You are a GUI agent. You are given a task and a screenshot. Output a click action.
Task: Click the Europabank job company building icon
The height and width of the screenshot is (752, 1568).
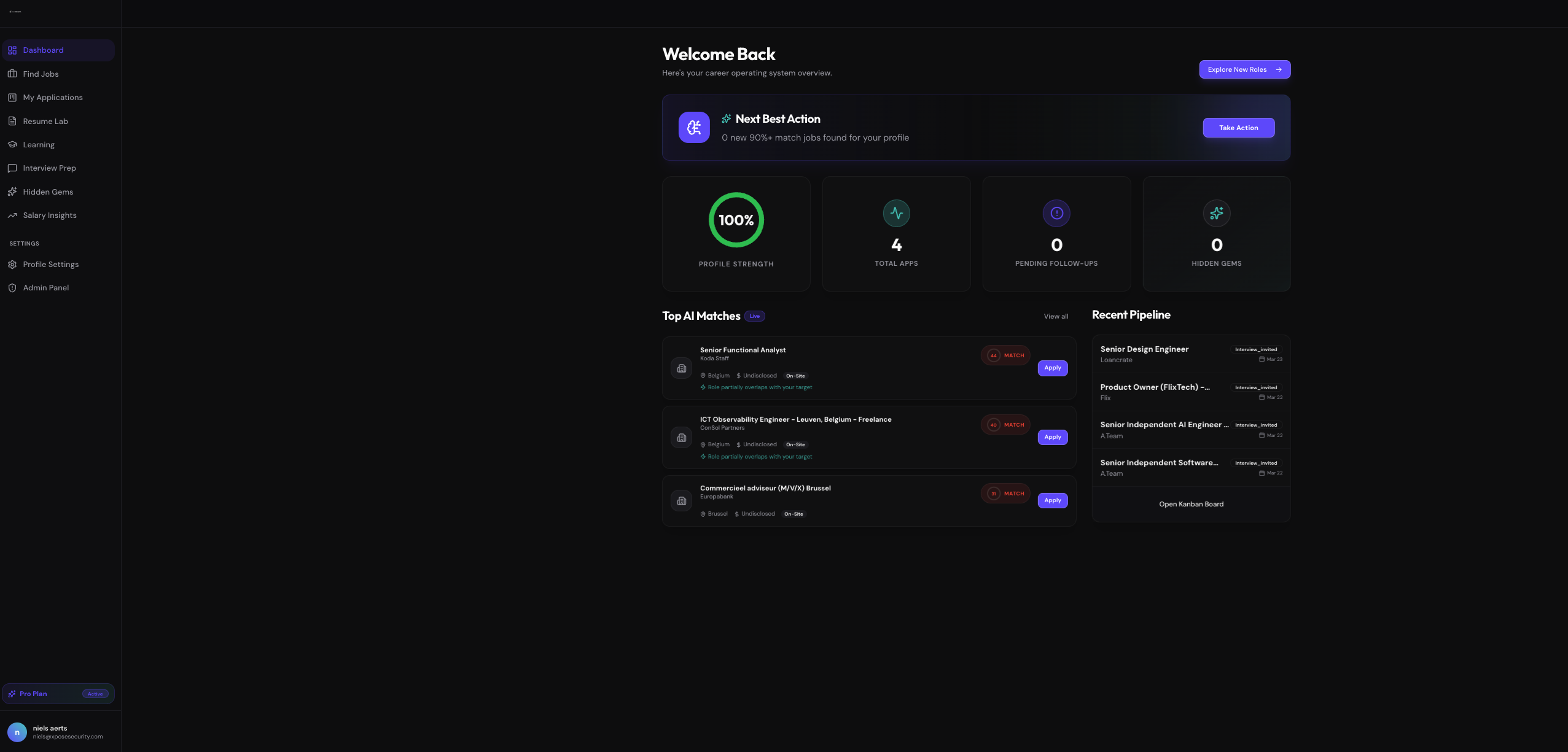pos(681,501)
